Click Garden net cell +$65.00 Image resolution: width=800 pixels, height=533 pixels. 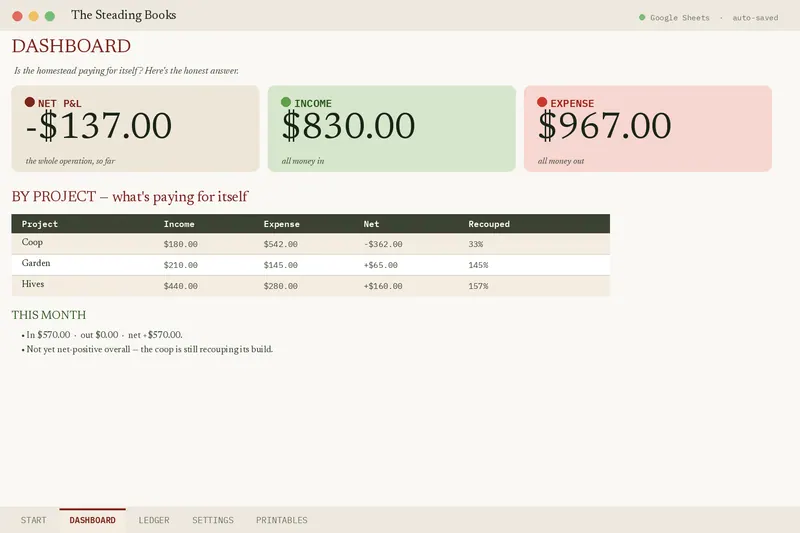tap(381, 265)
